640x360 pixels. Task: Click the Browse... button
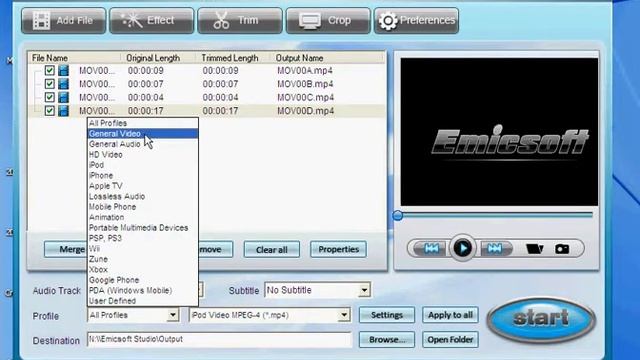387,340
